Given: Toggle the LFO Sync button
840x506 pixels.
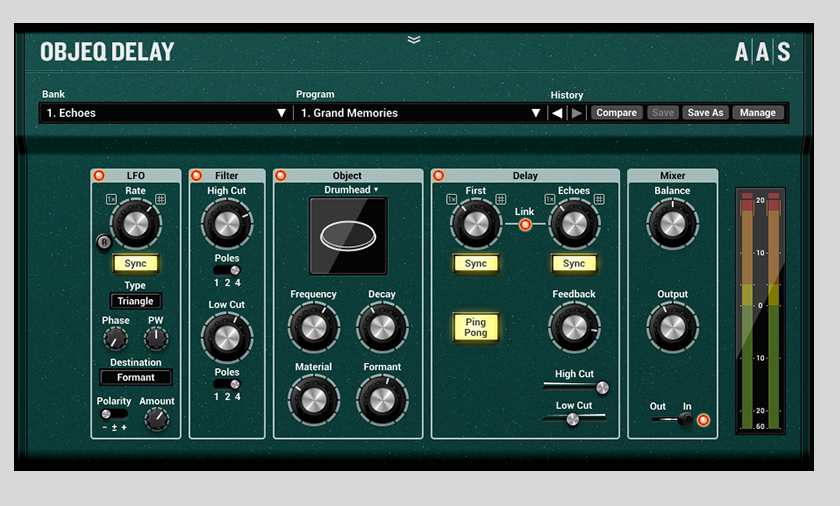Looking at the screenshot, I should coord(136,263).
